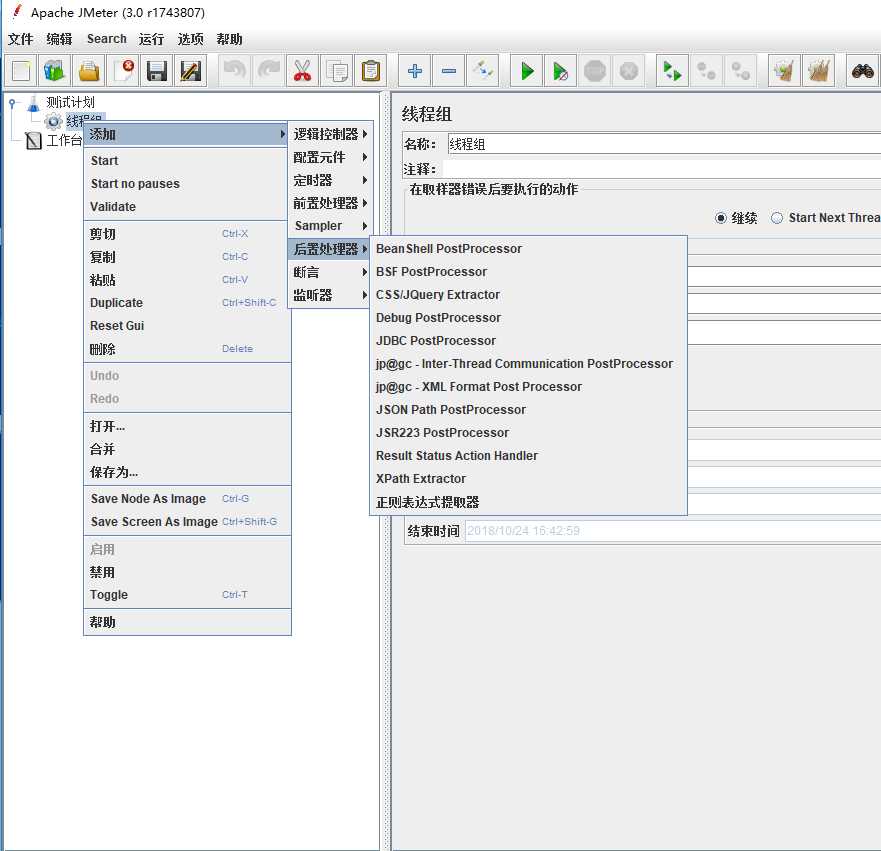Screen dimensions: 881x851
Task: Choose Result Status Action Handler
Action: (528, 456)
